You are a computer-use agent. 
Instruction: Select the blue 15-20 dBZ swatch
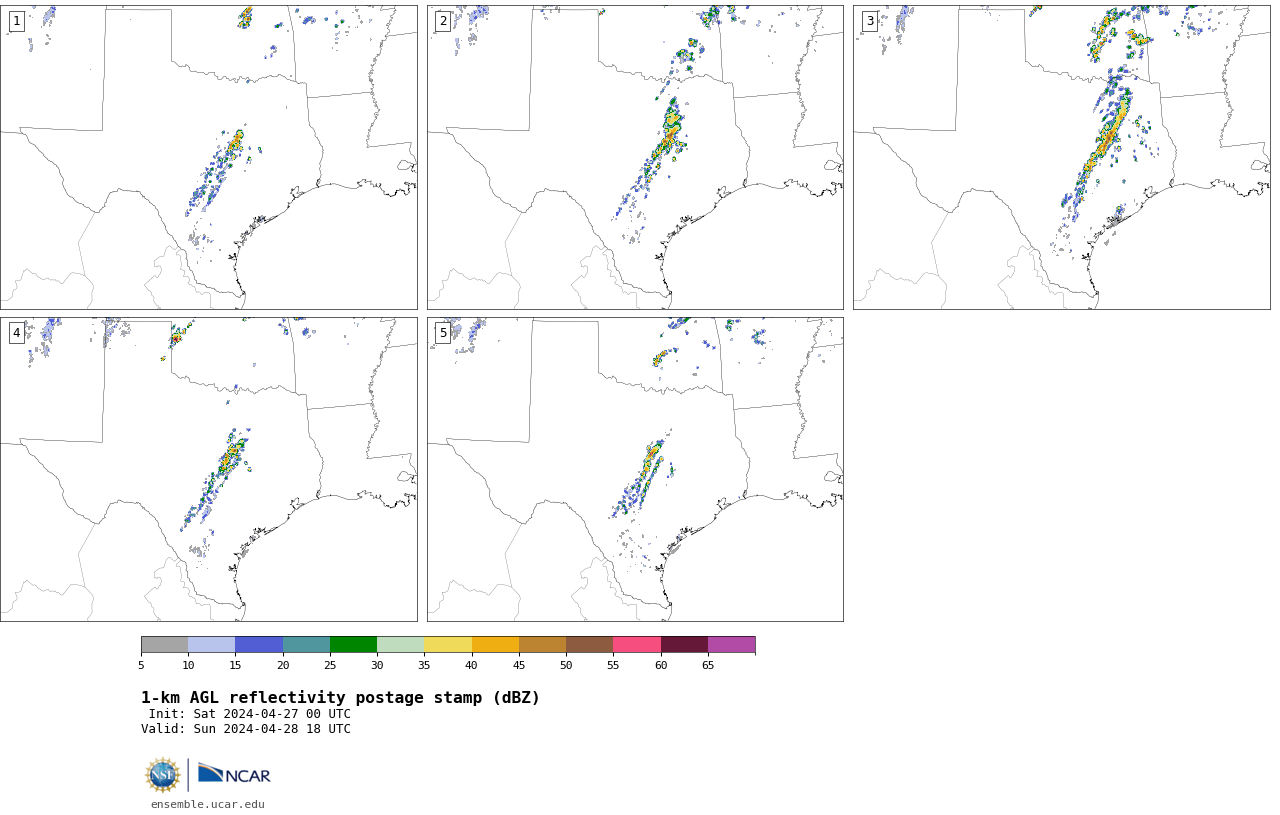pos(259,644)
